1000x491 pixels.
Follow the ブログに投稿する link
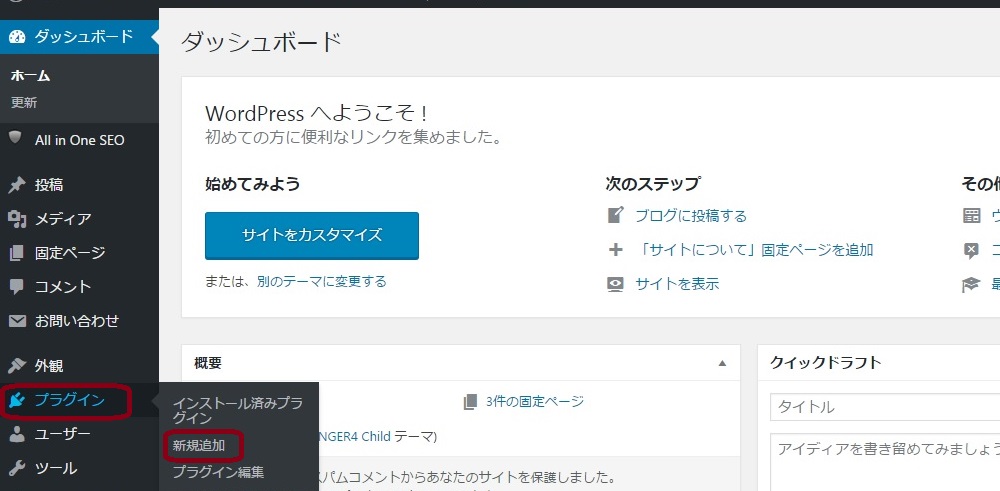(691, 216)
